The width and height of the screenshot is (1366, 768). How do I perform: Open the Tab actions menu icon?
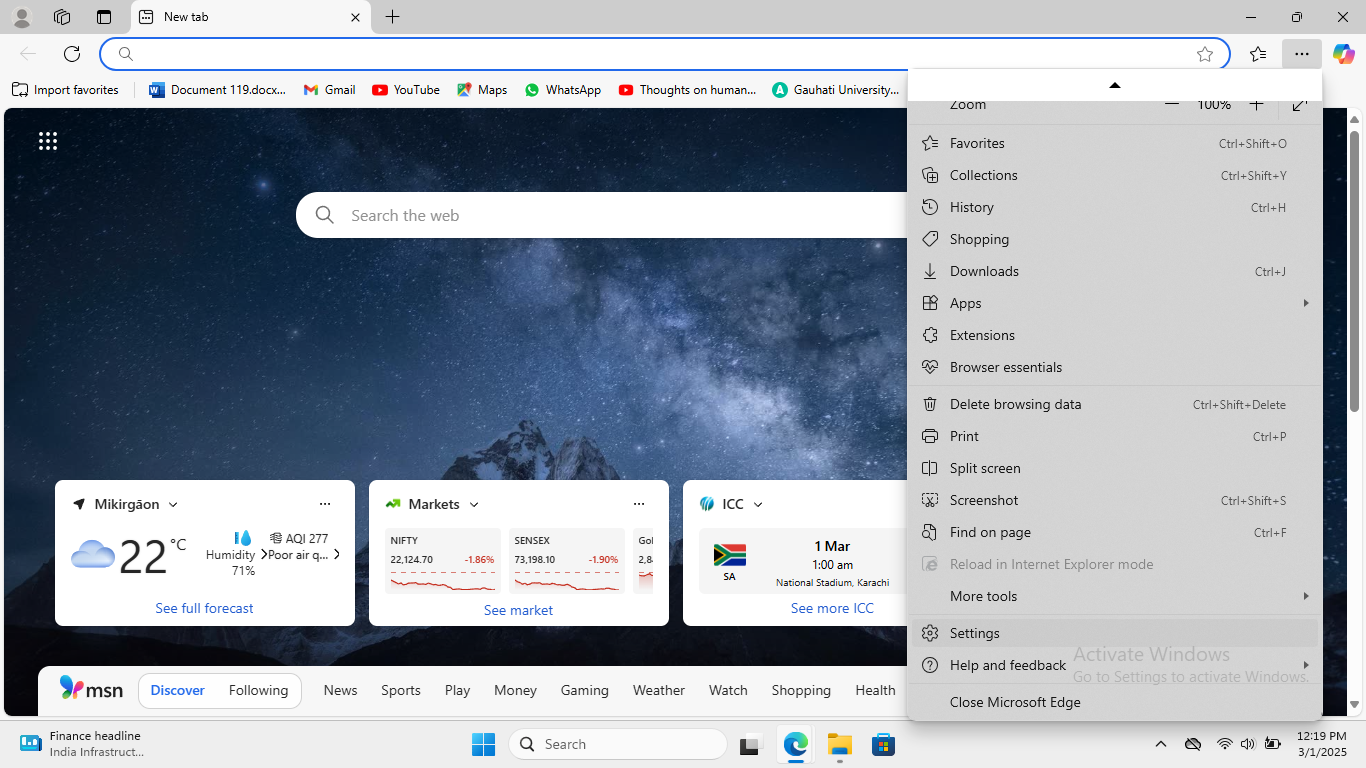coord(104,17)
